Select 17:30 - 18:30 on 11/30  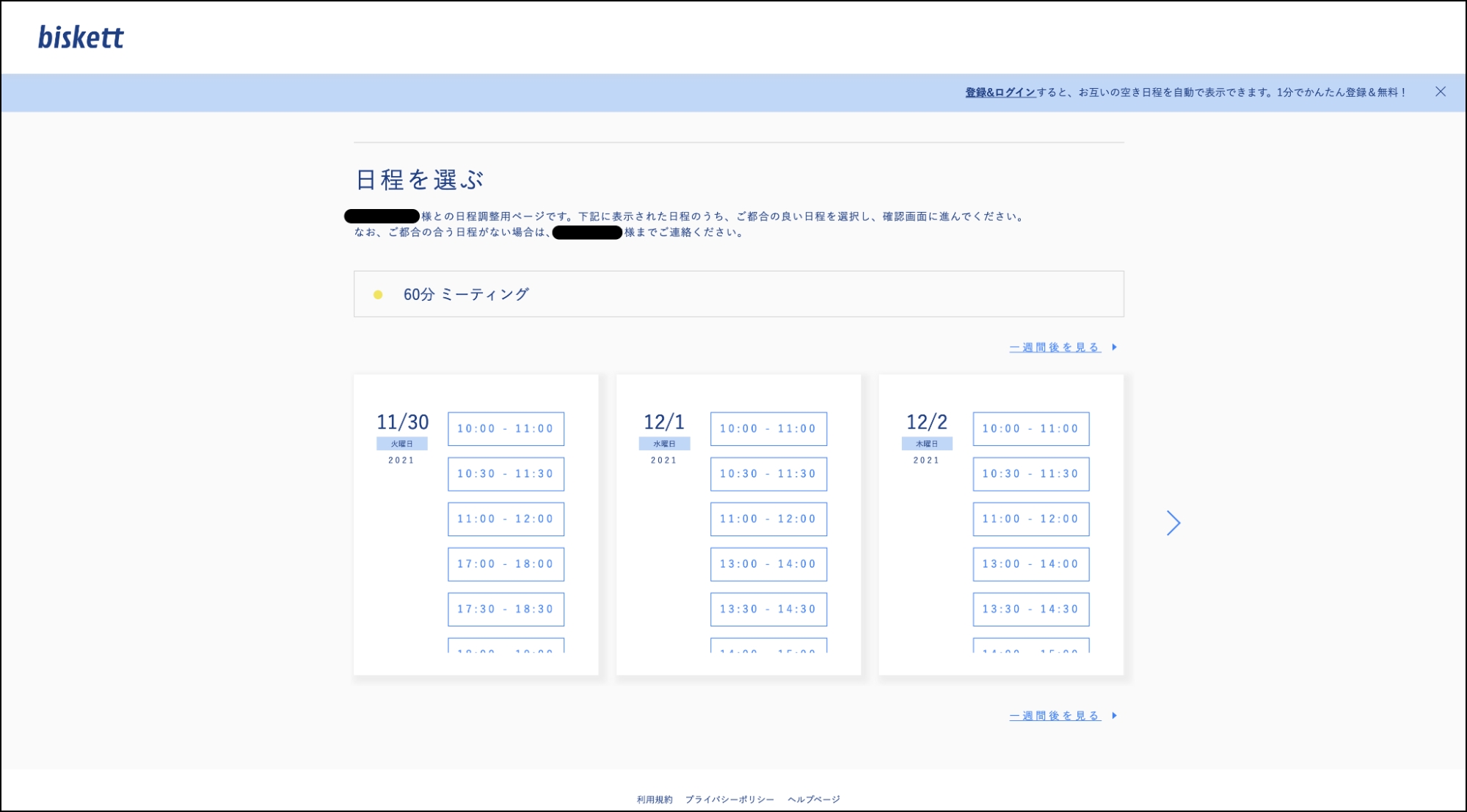pyautogui.click(x=505, y=609)
